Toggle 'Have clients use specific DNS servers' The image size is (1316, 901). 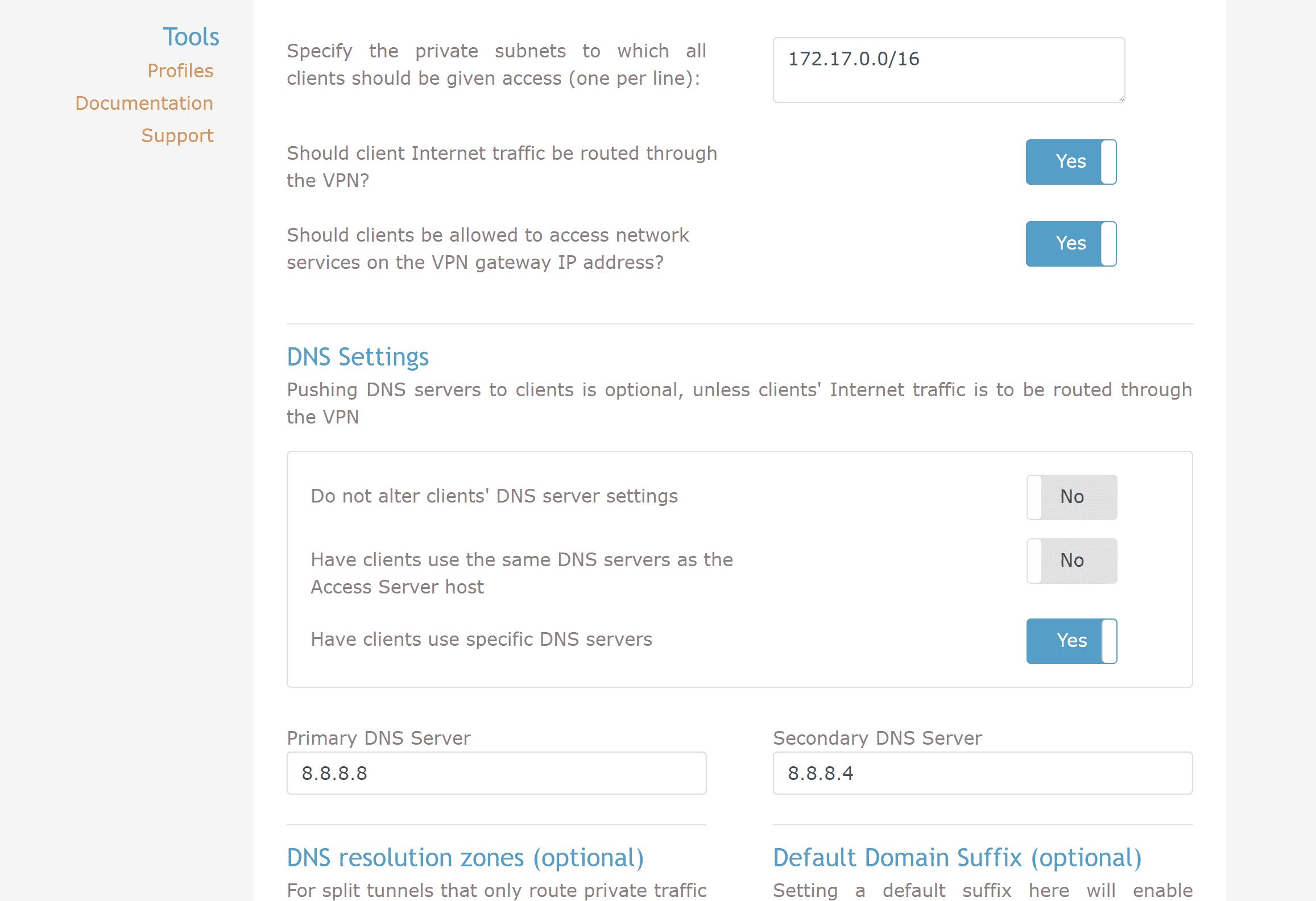coord(1071,641)
